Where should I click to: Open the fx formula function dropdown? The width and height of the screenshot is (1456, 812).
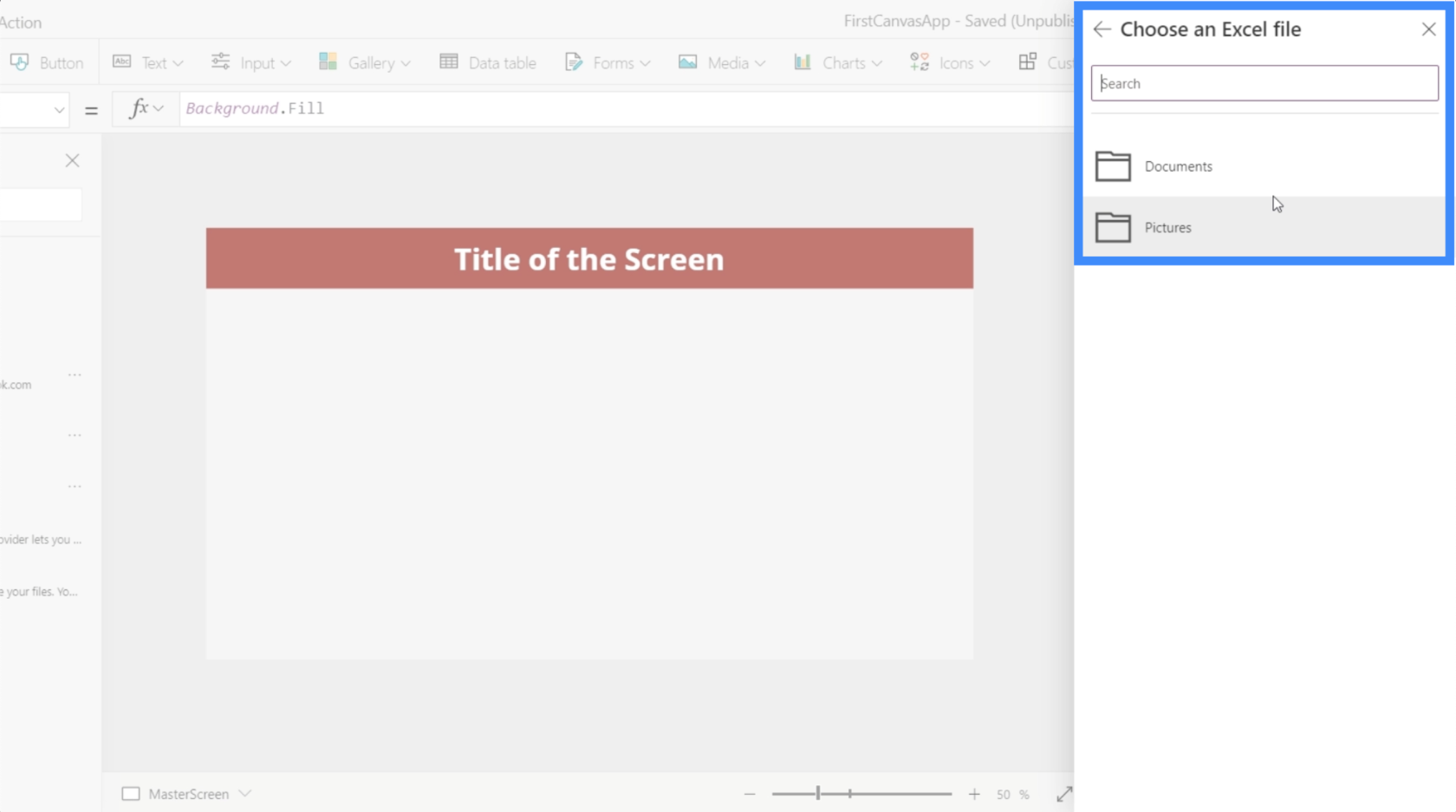[146, 109]
